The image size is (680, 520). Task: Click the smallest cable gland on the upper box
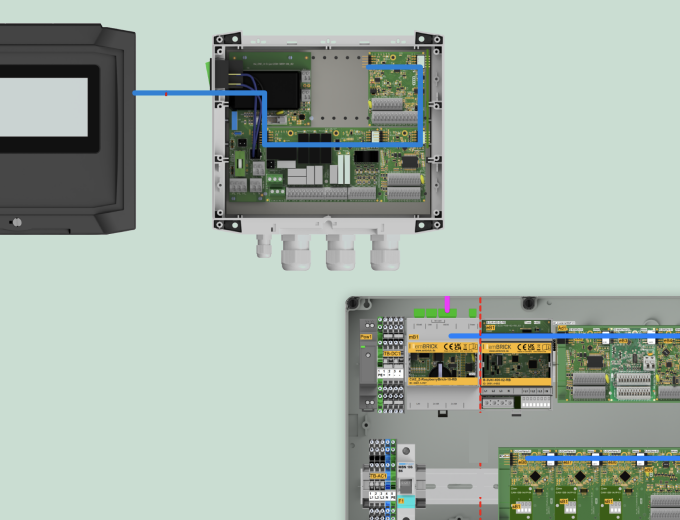[264, 245]
